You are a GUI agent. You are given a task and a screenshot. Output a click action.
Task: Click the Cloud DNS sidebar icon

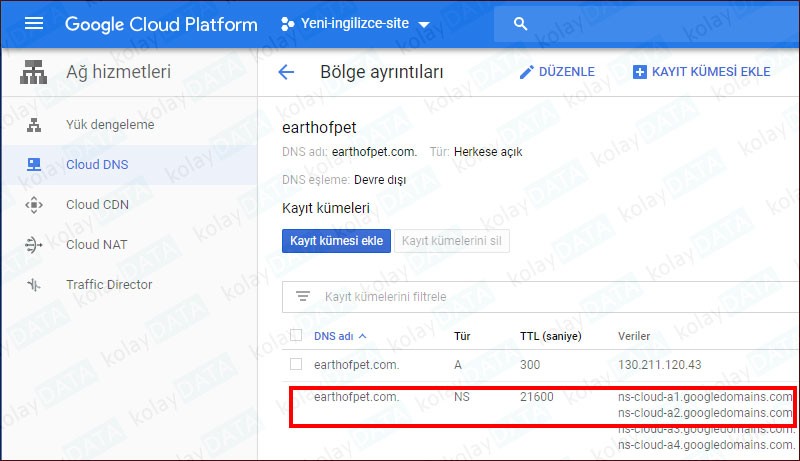[x=34, y=165]
